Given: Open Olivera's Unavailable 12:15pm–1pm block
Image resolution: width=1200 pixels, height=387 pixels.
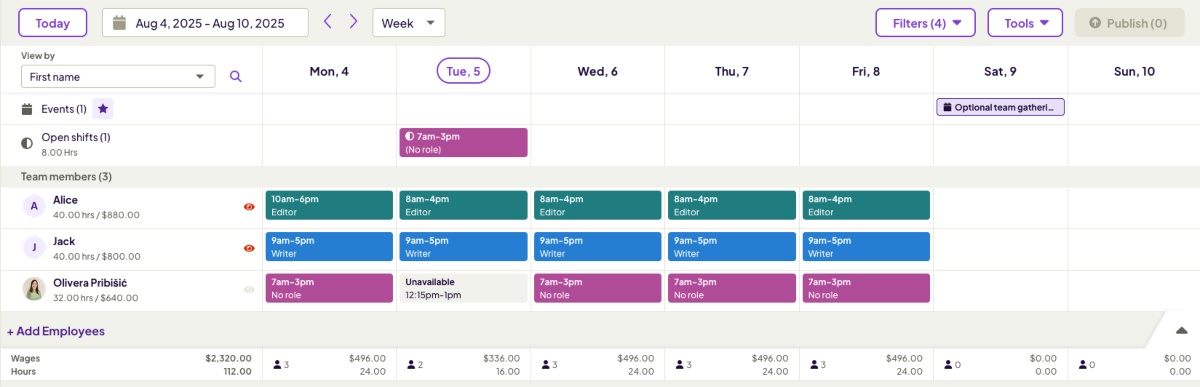Looking at the screenshot, I should click(463, 288).
